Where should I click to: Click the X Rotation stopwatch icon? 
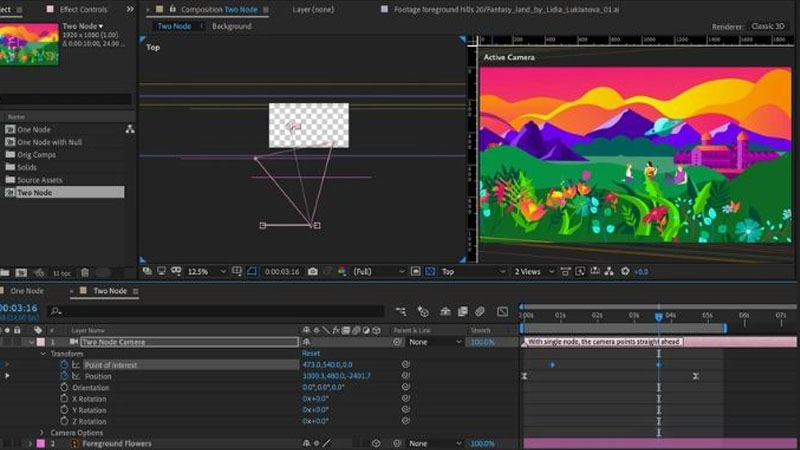(64, 399)
